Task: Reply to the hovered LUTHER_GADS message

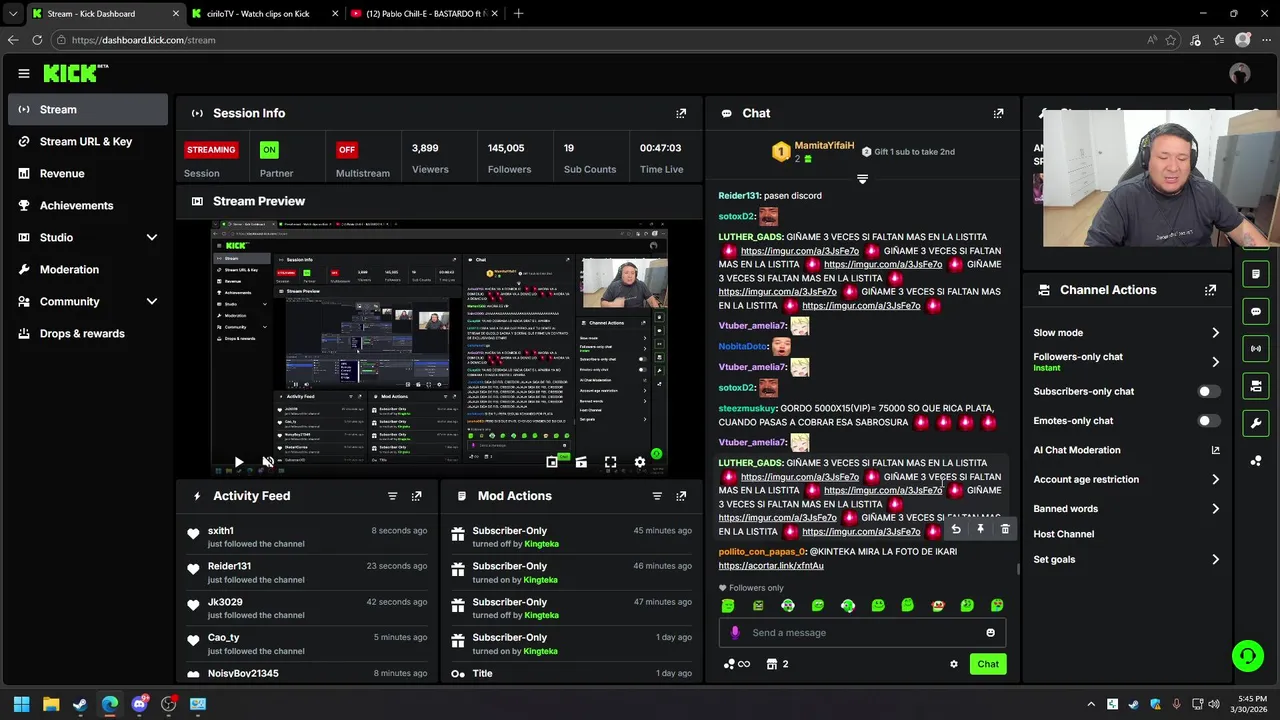Action: coord(956,529)
